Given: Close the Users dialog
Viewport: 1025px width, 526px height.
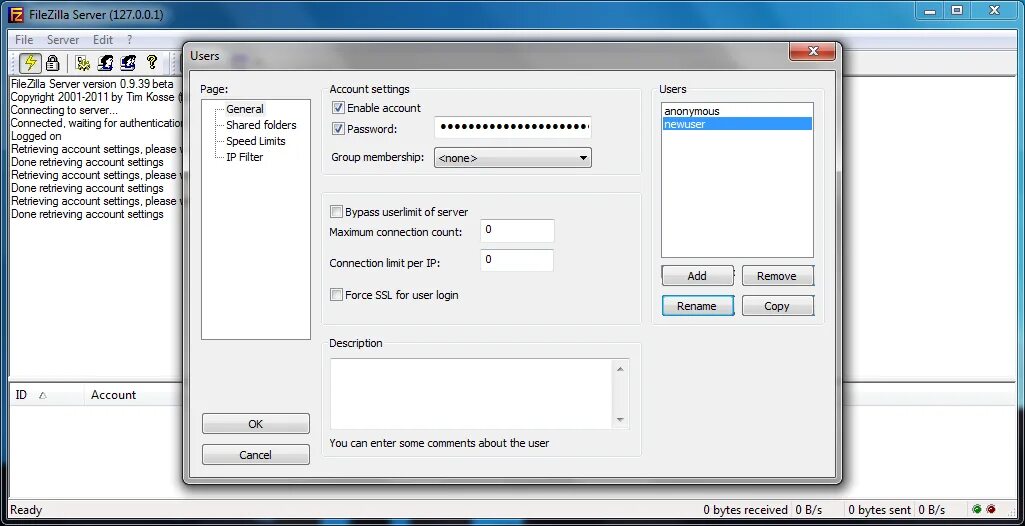Looking at the screenshot, I should [x=812, y=51].
